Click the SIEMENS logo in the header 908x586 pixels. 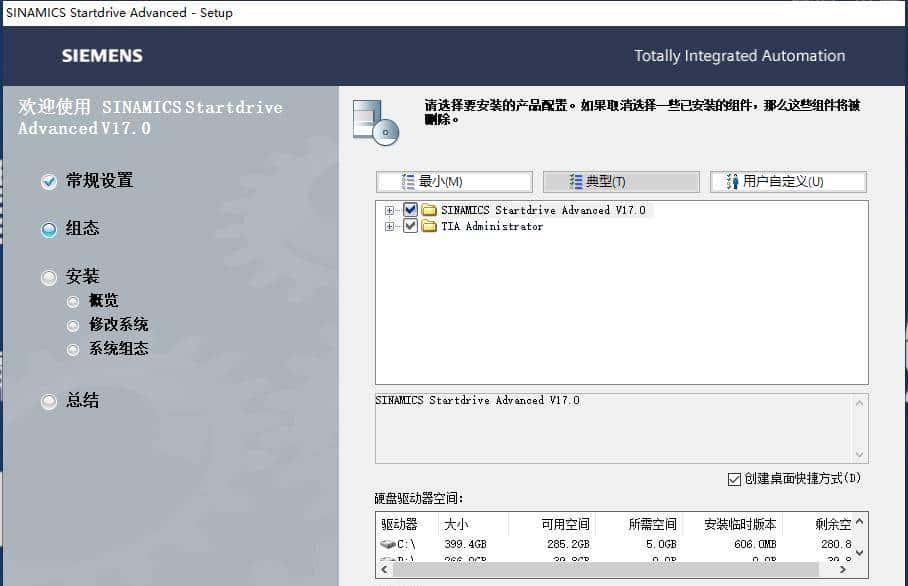point(101,56)
